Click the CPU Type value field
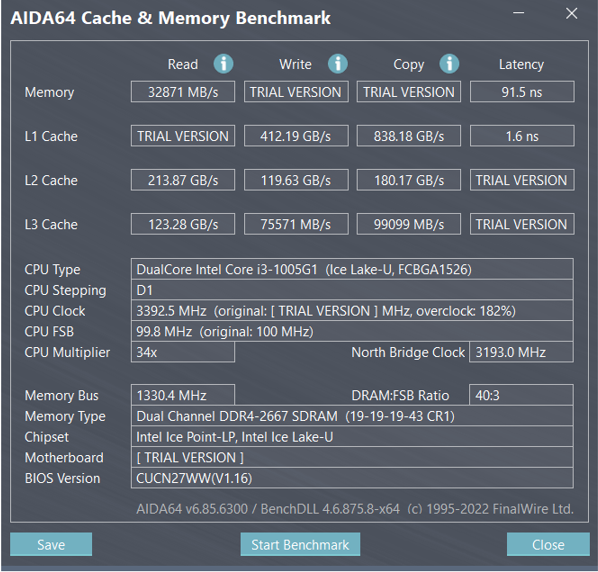 tap(352, 269)
